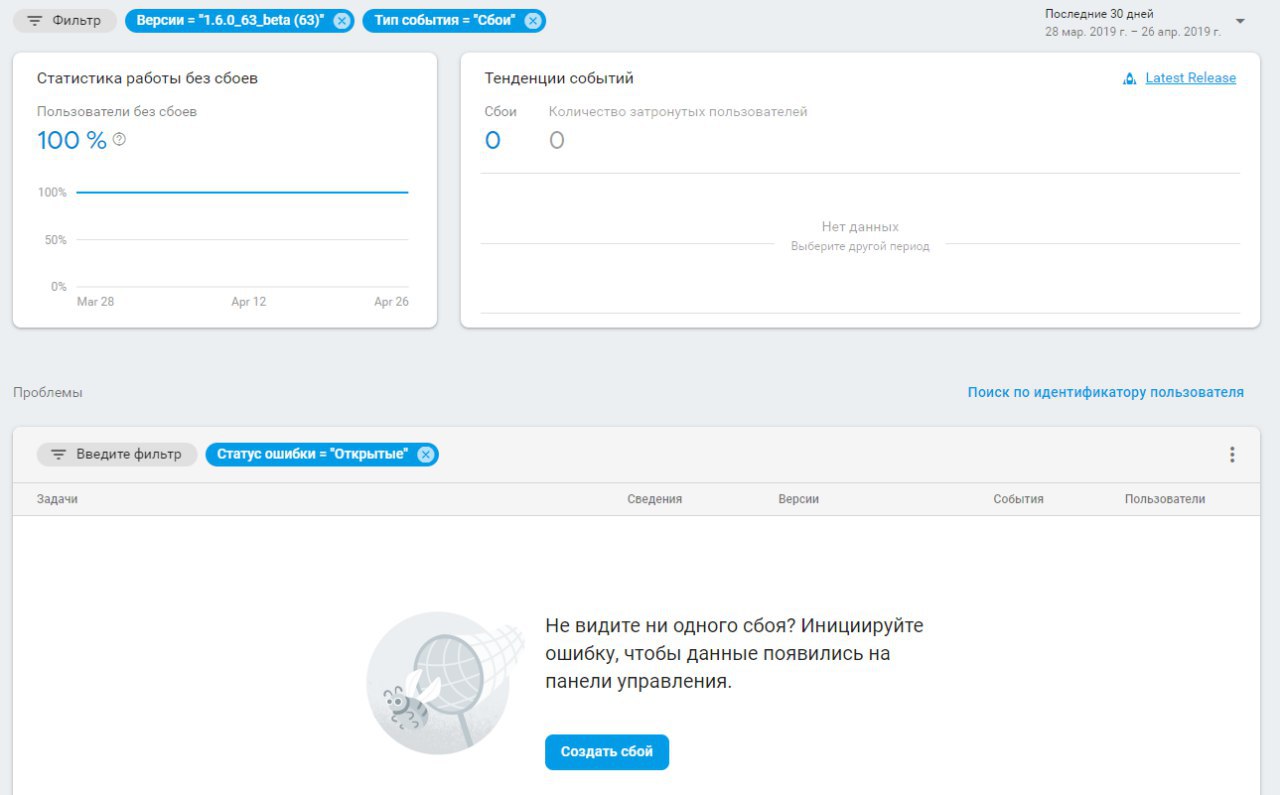This screenshot has width=1280, height=795.
Task: Click the Apr 26 axis label
Action: click(x=391, y=302)
